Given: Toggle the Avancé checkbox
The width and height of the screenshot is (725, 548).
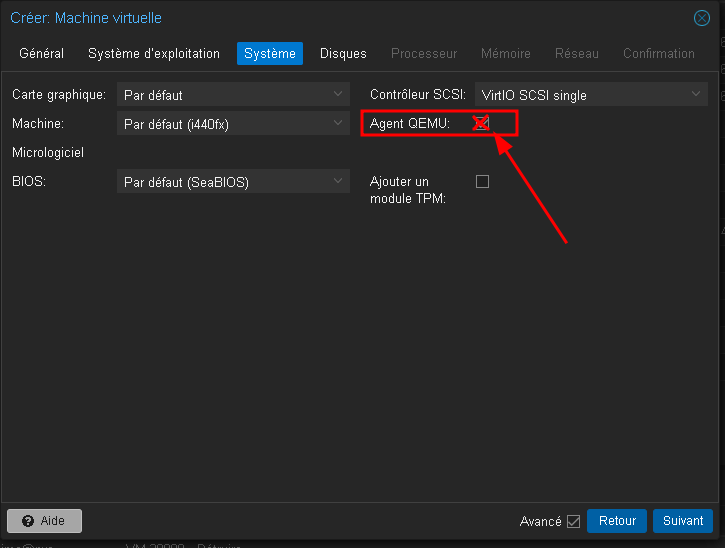Looking at the screenshot, I should pos(573,521).
